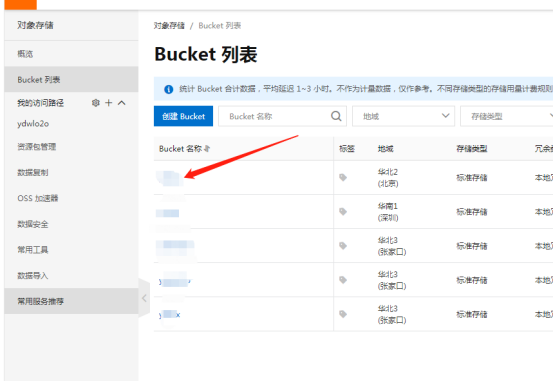
Task: Click tag icon in last 华北3 (张家口) row
Action: point(343,314)
